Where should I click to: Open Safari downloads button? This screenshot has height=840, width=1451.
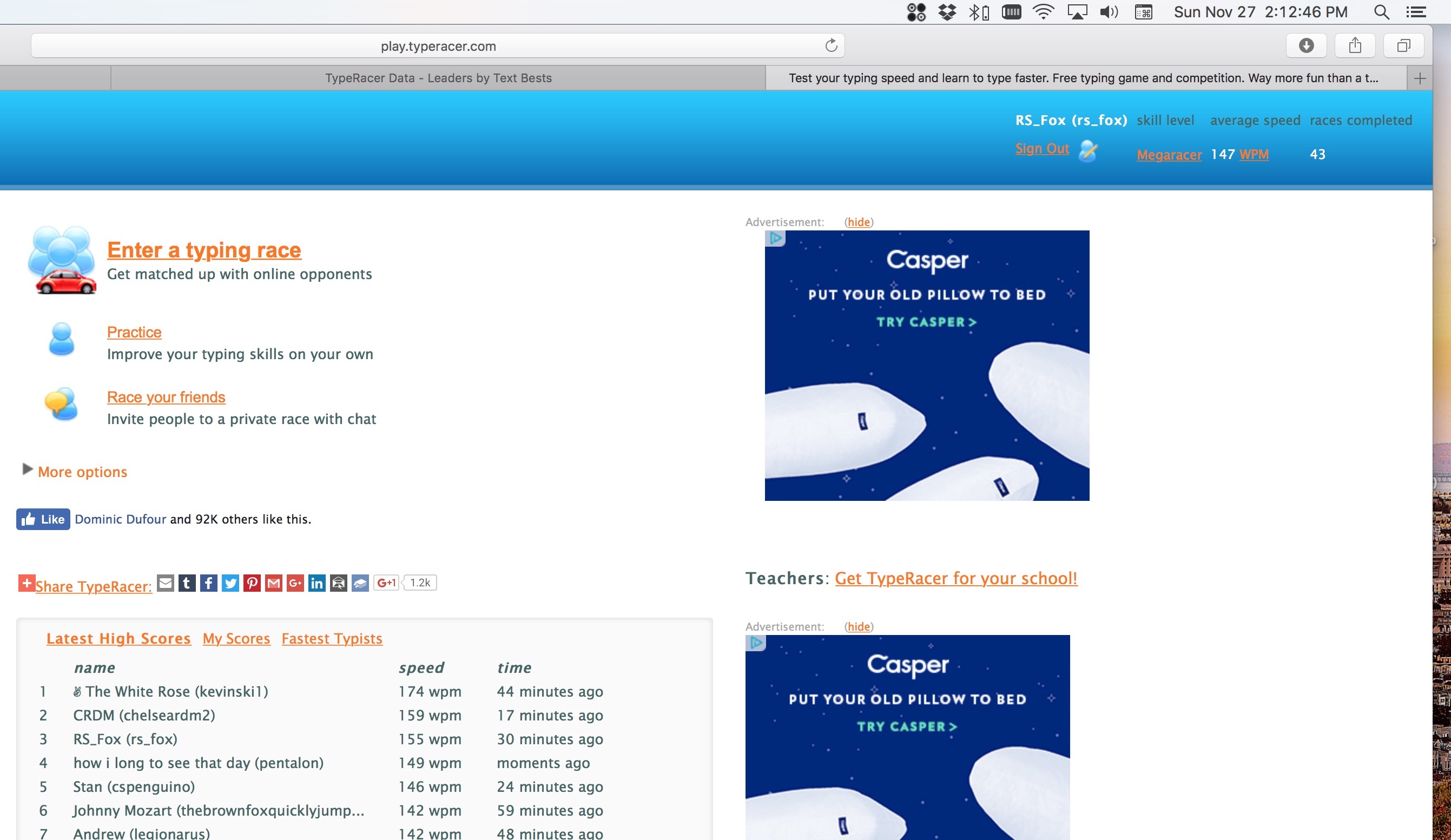(x=1306, y=45)
